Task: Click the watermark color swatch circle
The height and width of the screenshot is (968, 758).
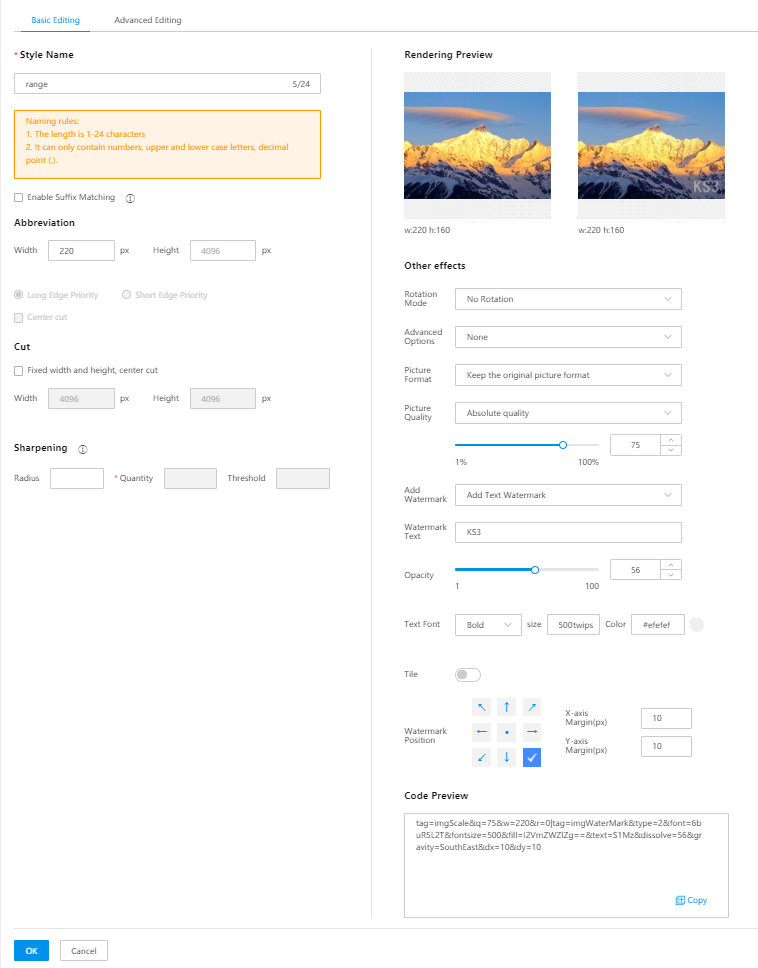Action: coord(697,625)
